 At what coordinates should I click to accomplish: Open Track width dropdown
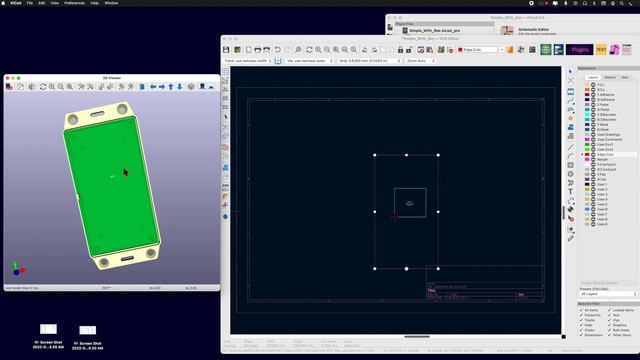(248, 61)
